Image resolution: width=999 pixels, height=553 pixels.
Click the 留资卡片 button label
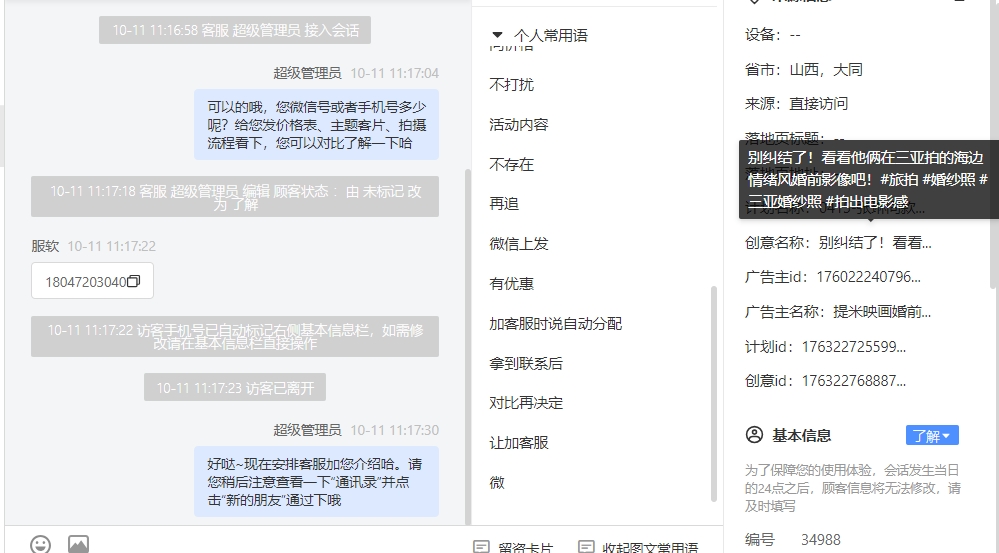526,547
